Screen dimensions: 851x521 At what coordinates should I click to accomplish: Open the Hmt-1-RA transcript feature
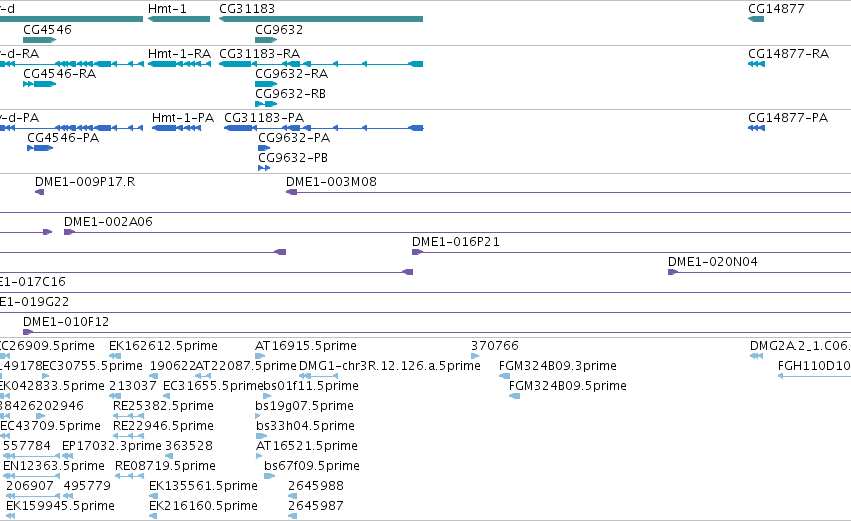(x=179, y=64)
